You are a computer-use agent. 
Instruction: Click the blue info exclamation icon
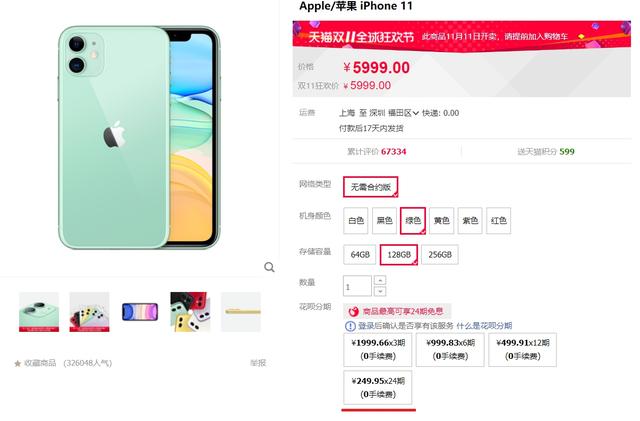pyautogui.click(x=350, y=326)
